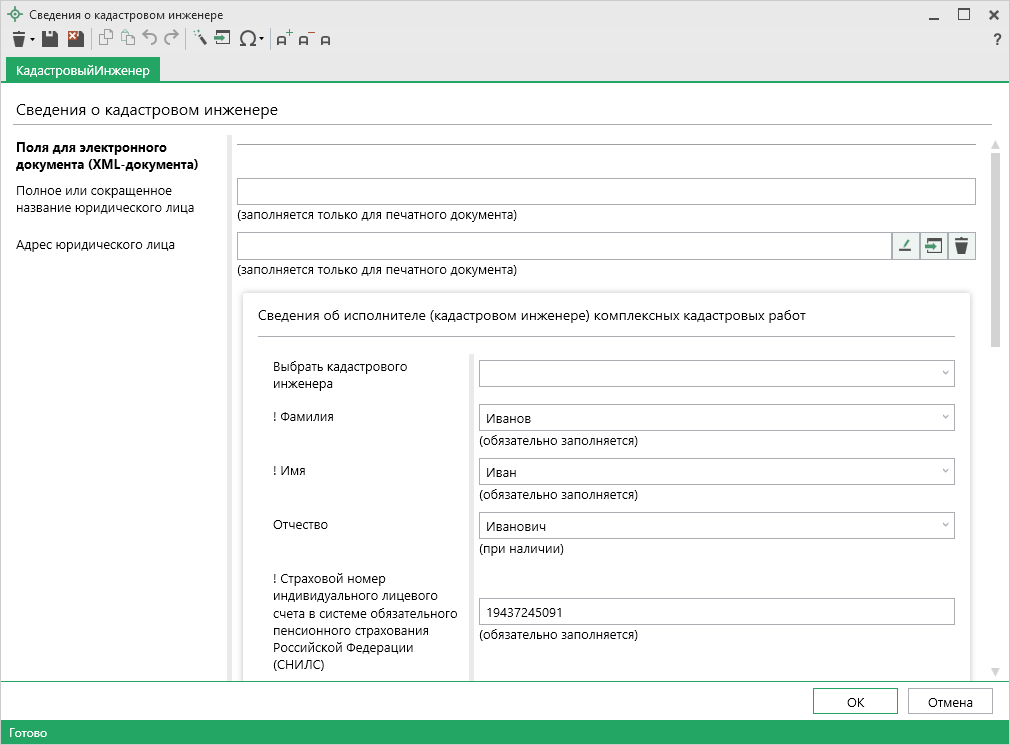
Task: Click the legal entity name input field
Action: pyautogui.click(x=605, y=191)
